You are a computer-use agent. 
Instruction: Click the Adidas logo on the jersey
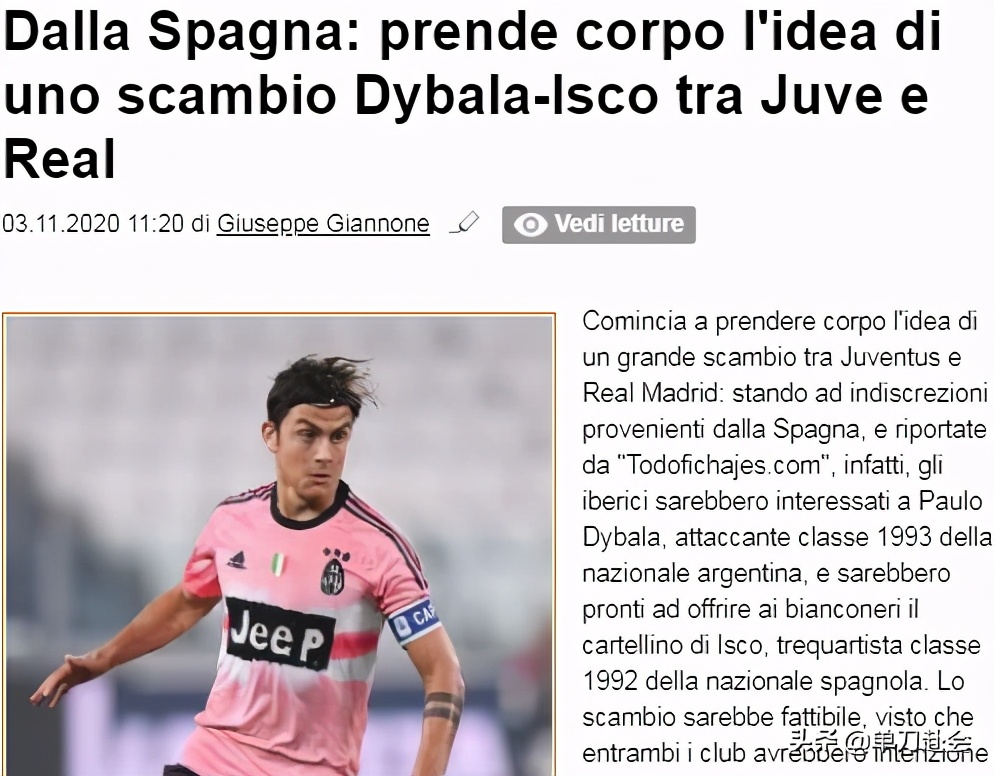pos(237,560)
